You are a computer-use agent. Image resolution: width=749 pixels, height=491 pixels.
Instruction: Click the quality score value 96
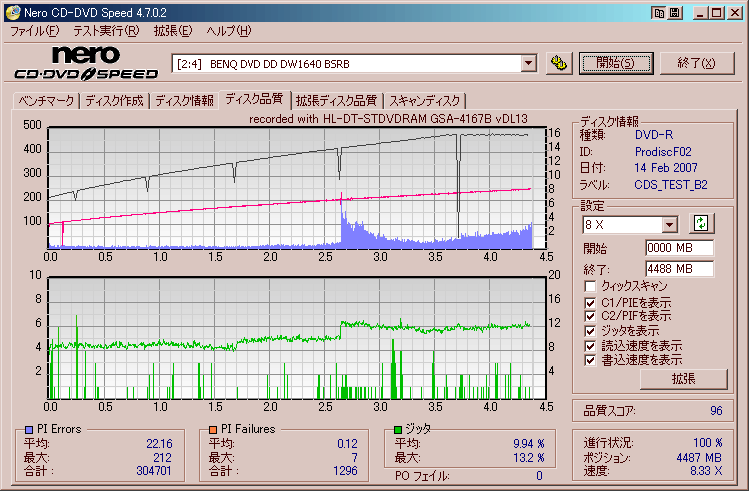coord(716,411)
